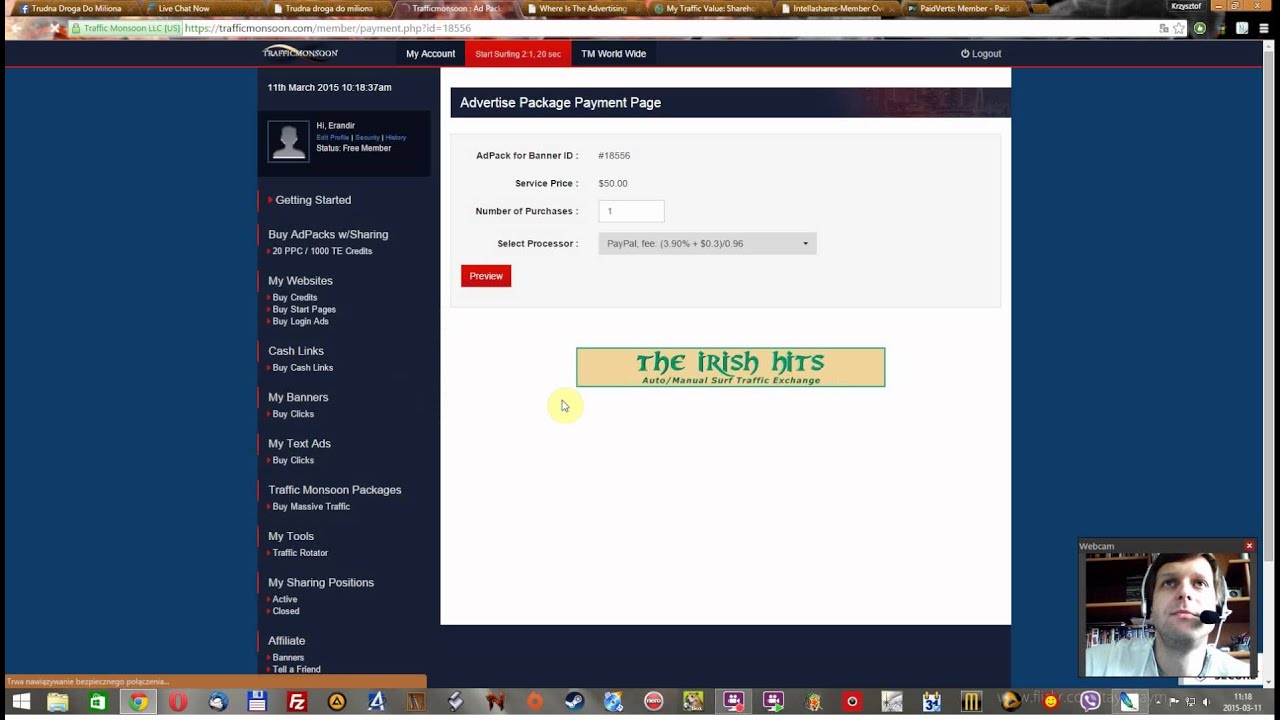Click The Irish Hits banner ad
The height and width of the screenshot is (720, 1280).
(730, 367)
